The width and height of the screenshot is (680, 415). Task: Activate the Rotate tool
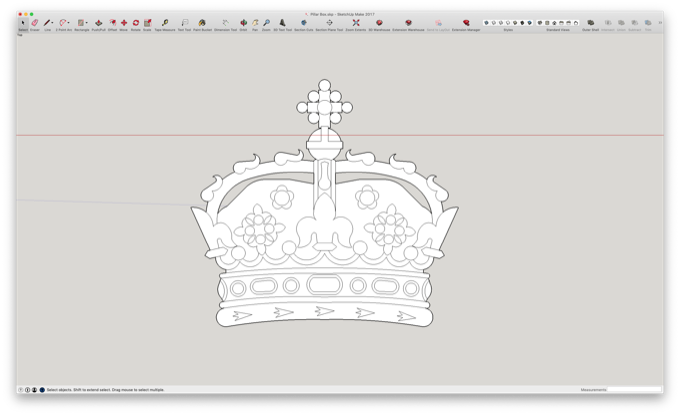[136, 23]
